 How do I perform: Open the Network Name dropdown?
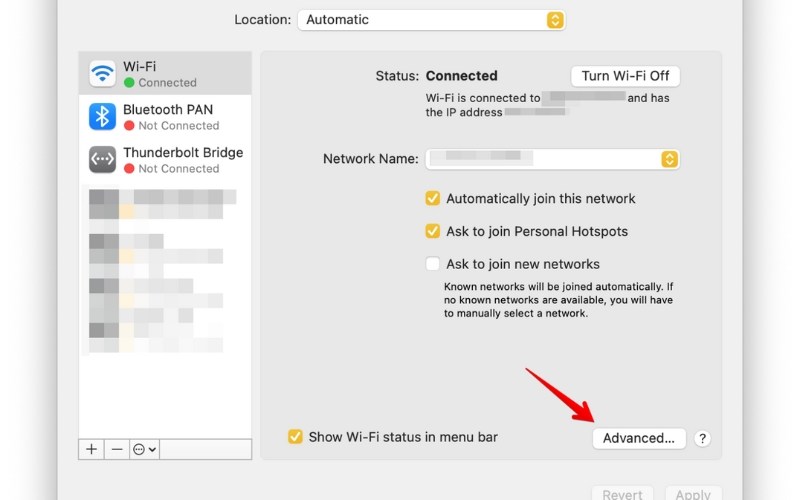coord(553,159)
